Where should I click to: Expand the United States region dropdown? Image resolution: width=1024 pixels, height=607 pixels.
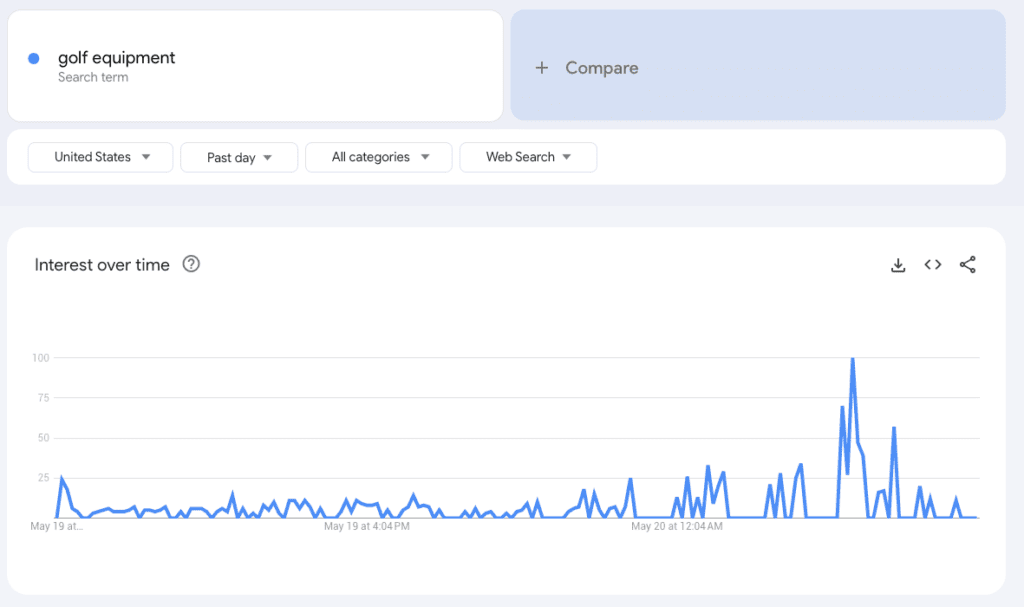pyautogui.click(x=100, y=157)
